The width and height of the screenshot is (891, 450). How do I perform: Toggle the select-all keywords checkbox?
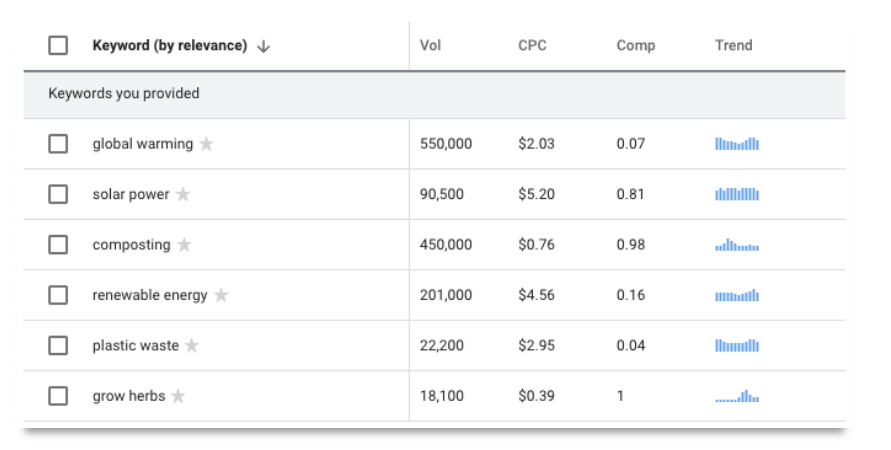pos(58,45)
